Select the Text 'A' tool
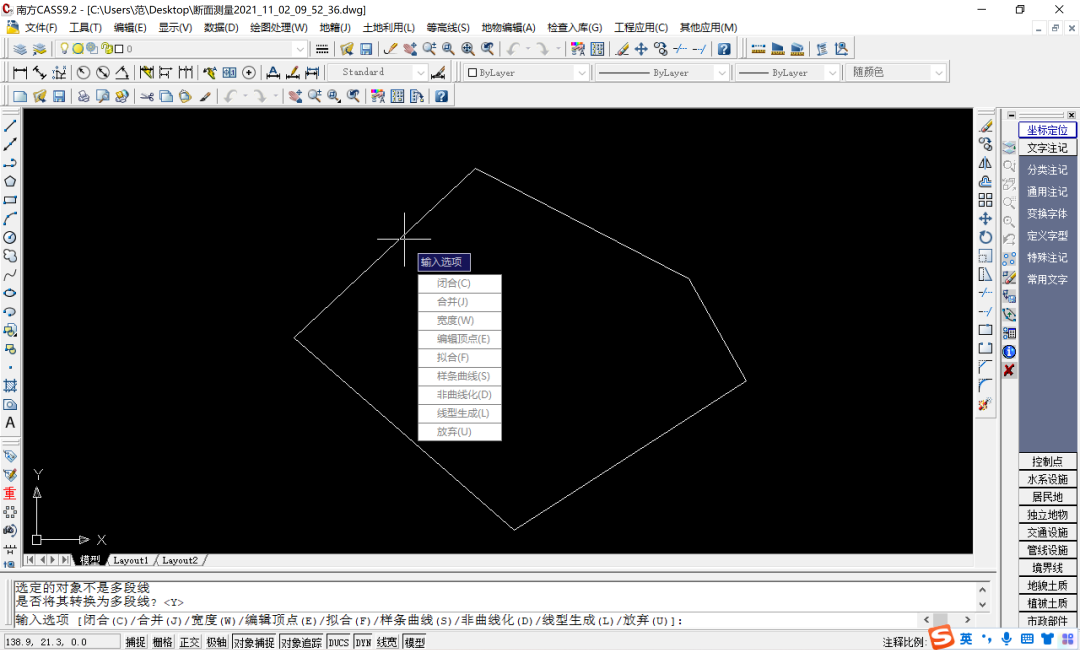 (x=10, y=423)
